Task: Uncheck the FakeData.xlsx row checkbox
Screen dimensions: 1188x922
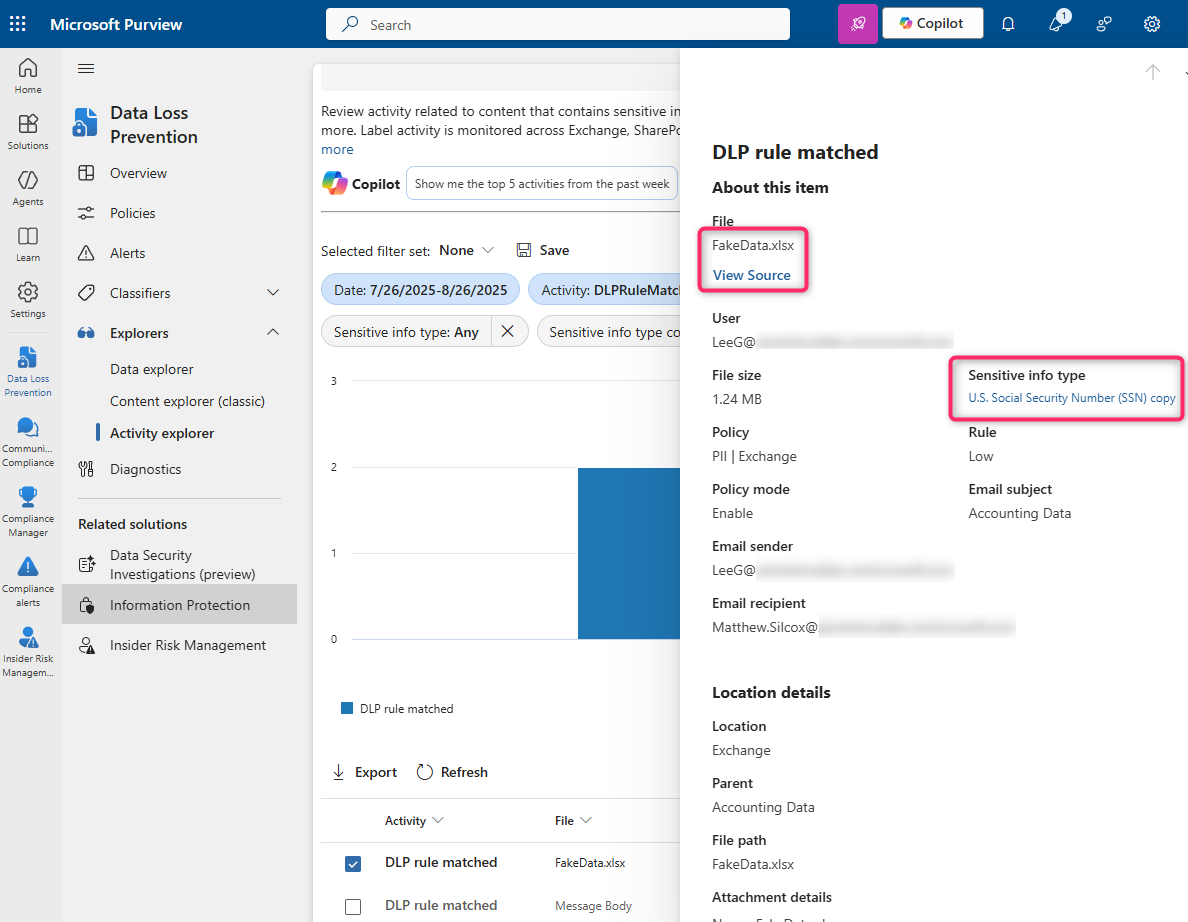Action: tap(353, 864)
